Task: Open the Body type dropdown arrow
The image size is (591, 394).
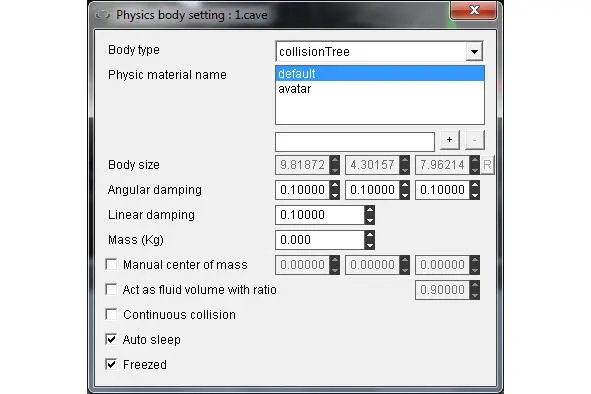Action: (x=474, y=52)
